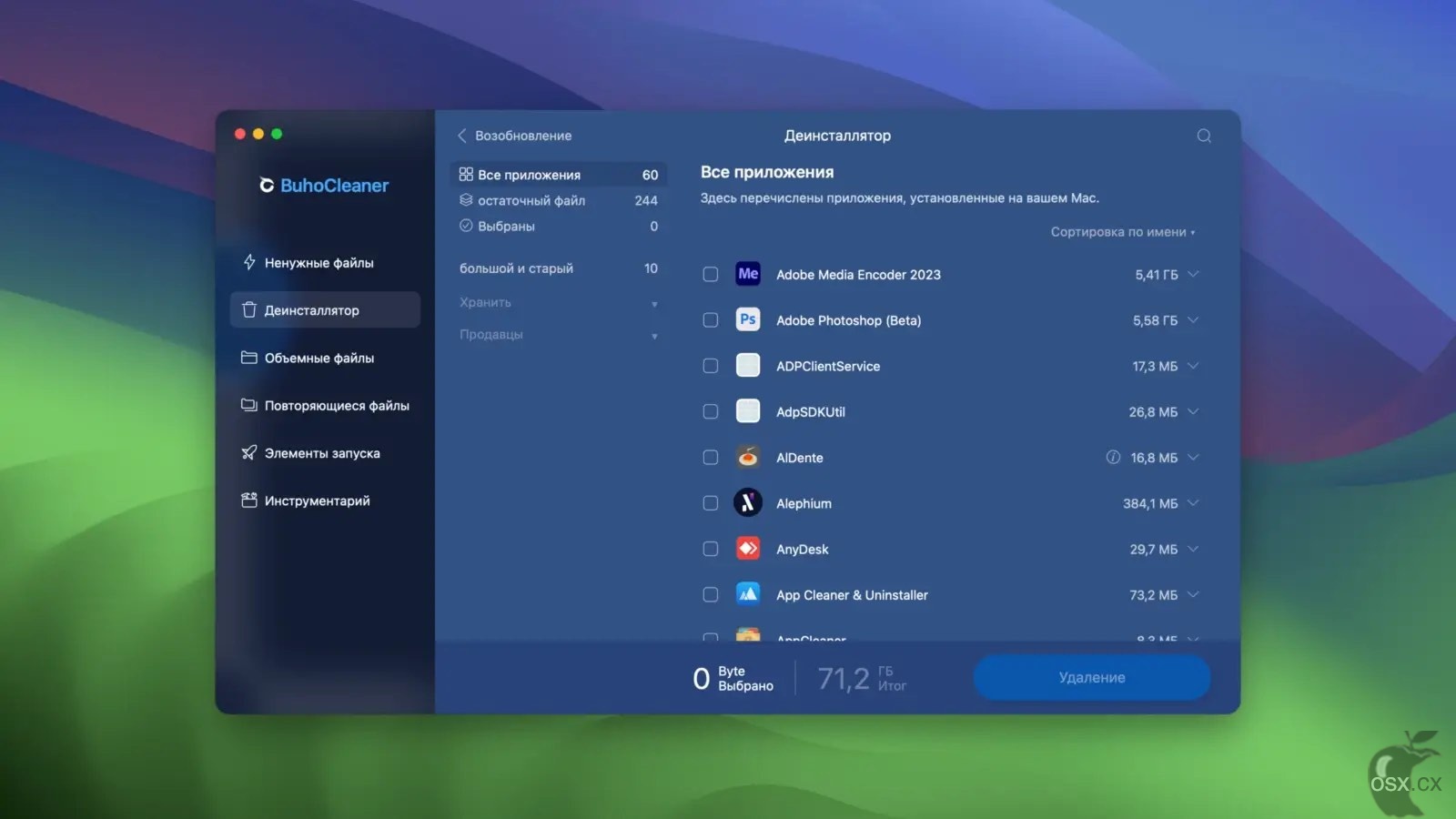This screenshot has width=1456, height=819.
Task: Show the Выбраны category
Action: tap(559, 225)
